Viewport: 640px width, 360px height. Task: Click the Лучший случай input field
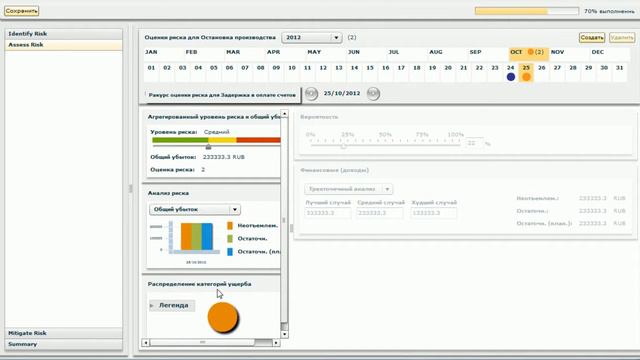(328, 213)
